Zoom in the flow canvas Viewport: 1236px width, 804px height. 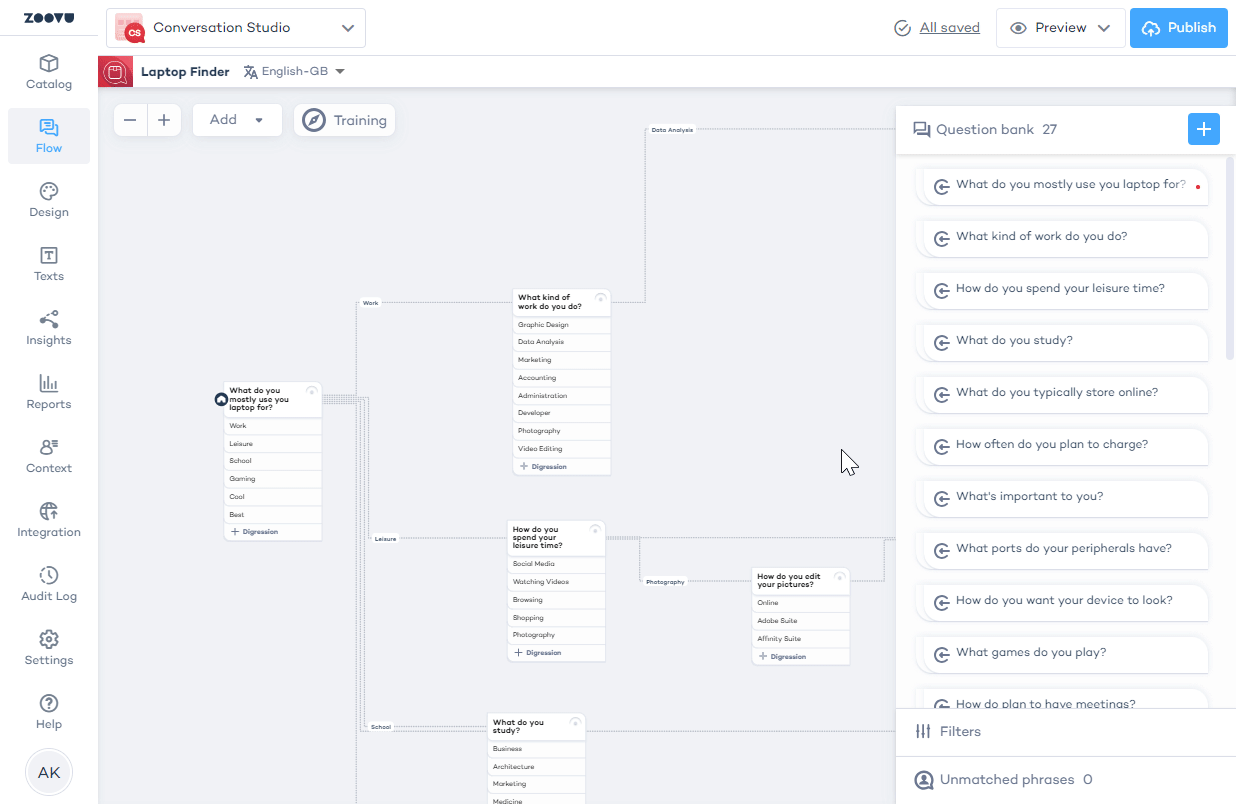(164, 120)
